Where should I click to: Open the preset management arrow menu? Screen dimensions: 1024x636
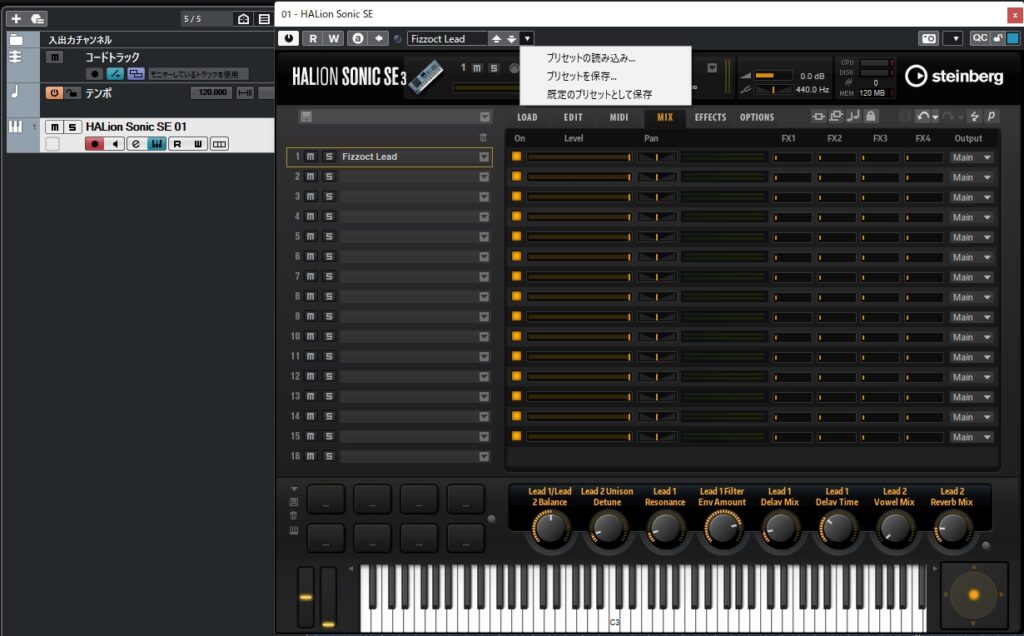click(527, 39)
